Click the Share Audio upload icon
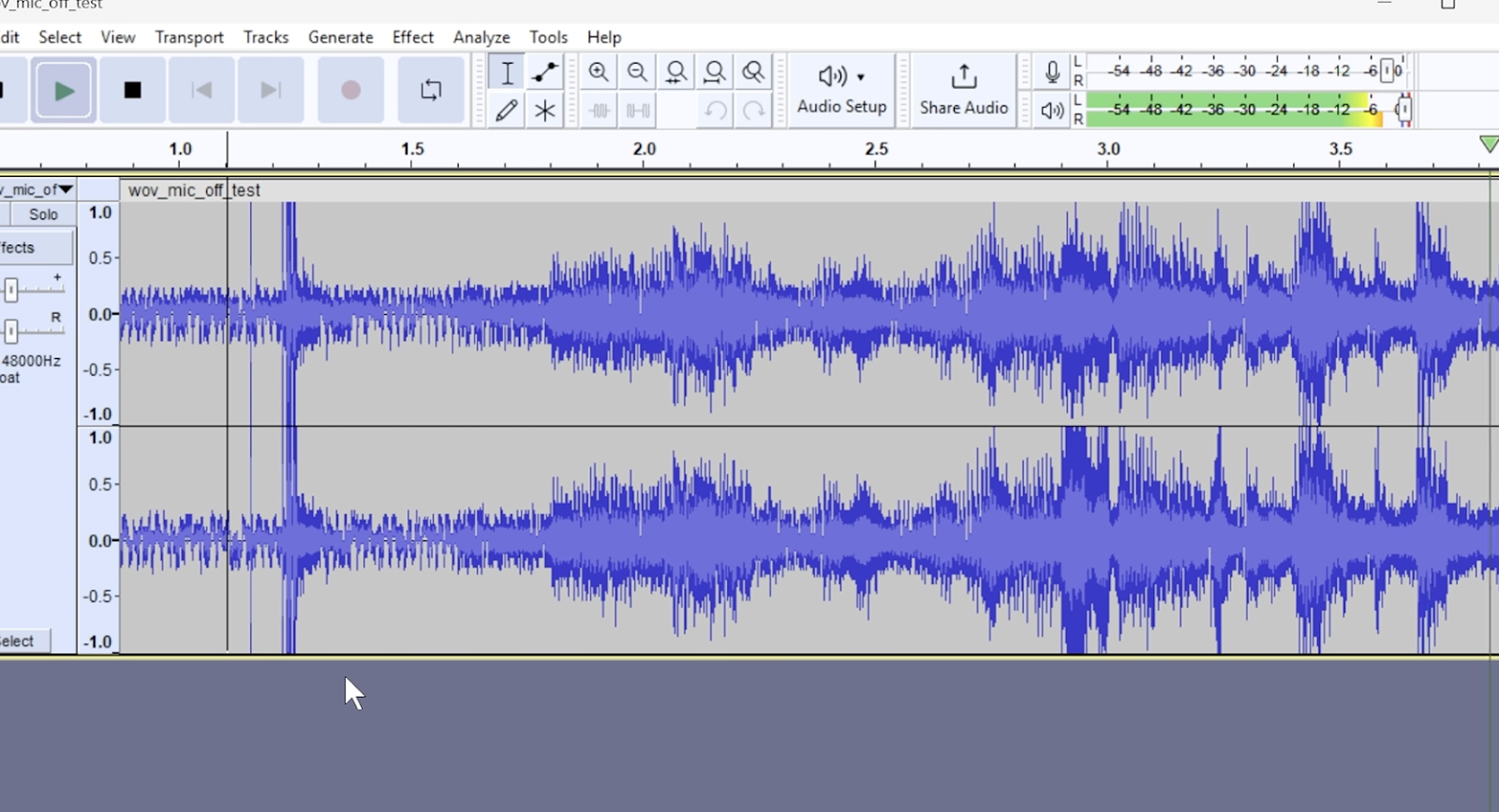This screenshot has height=812, width=1499. click(964, 76)
